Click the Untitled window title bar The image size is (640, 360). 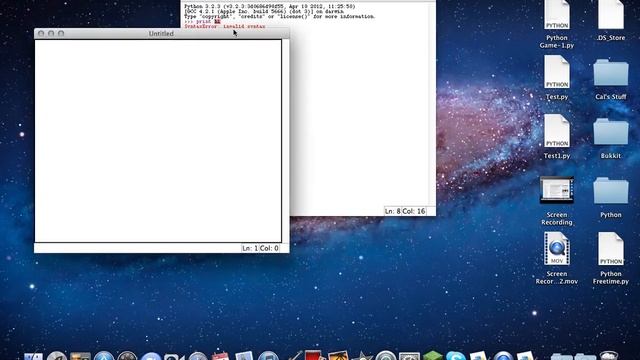point(161,33)
